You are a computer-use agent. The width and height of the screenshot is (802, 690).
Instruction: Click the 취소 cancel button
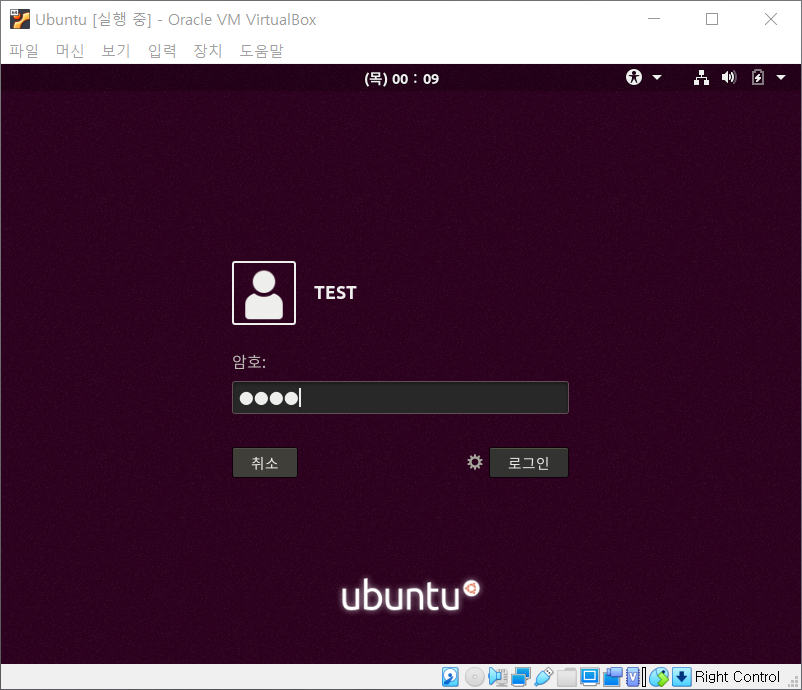(x=264, y=462)
